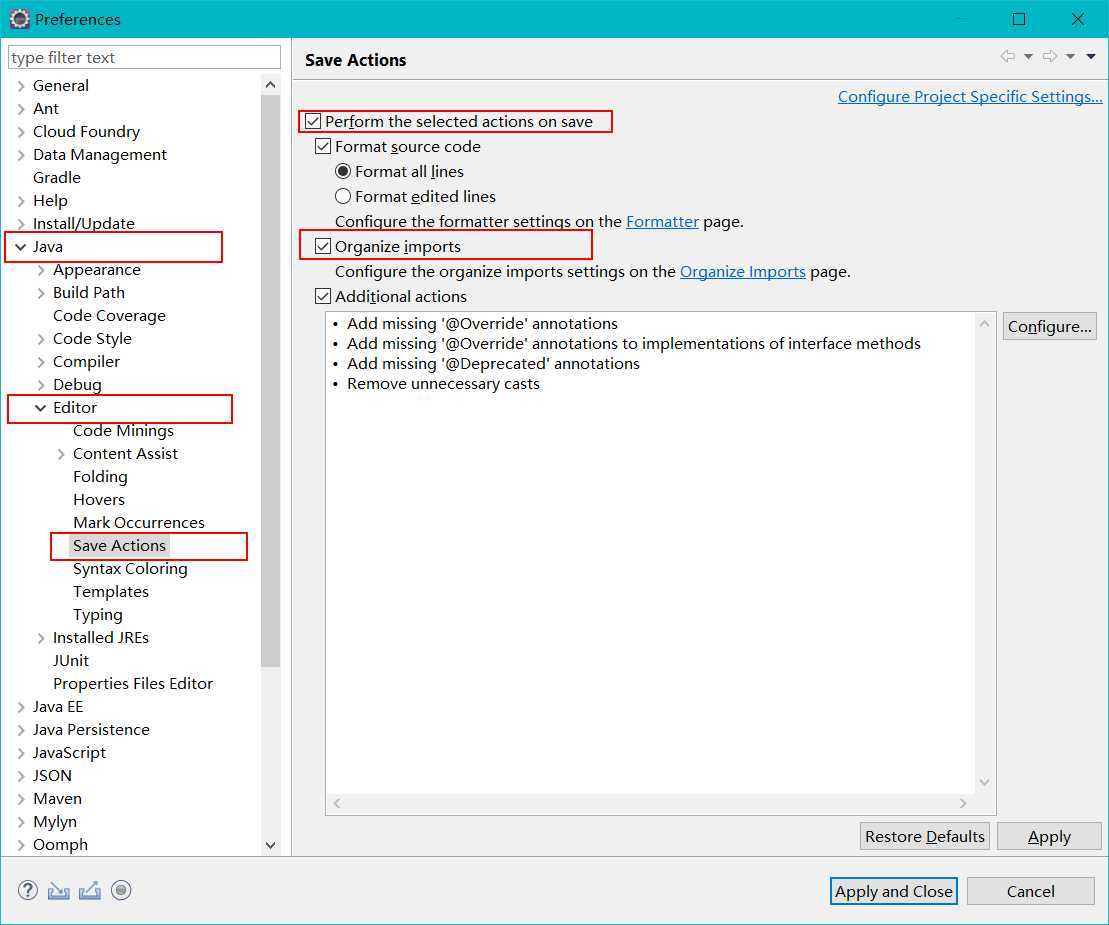Click the Apply and Close button
The width and height of the screenshot is (1109, 925).
(893, 892)
